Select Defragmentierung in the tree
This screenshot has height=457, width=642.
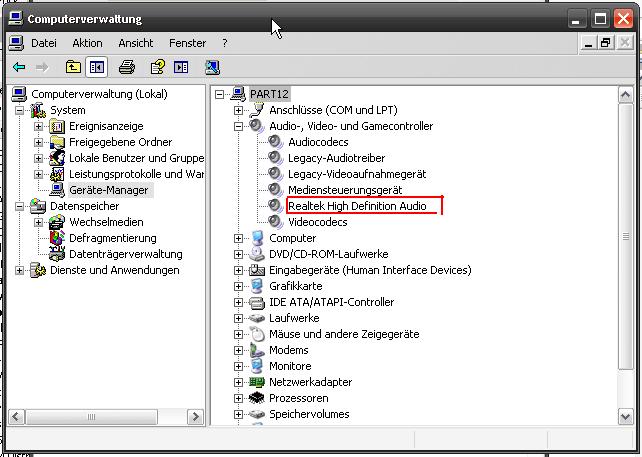tap(112, 238)
